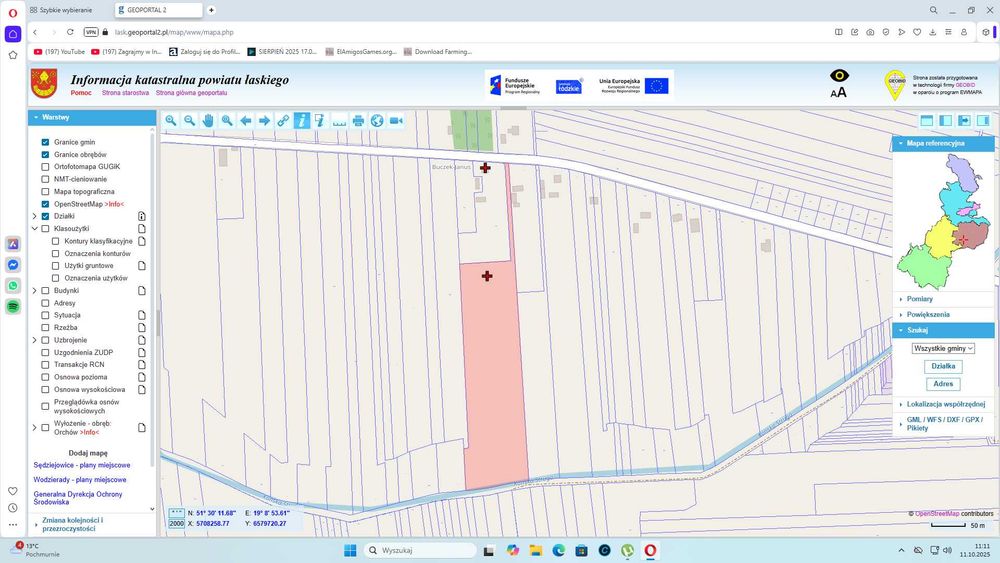Open the measure ruler tool
This screenshot has height=563, width=1000.
(x=339, y=121)
